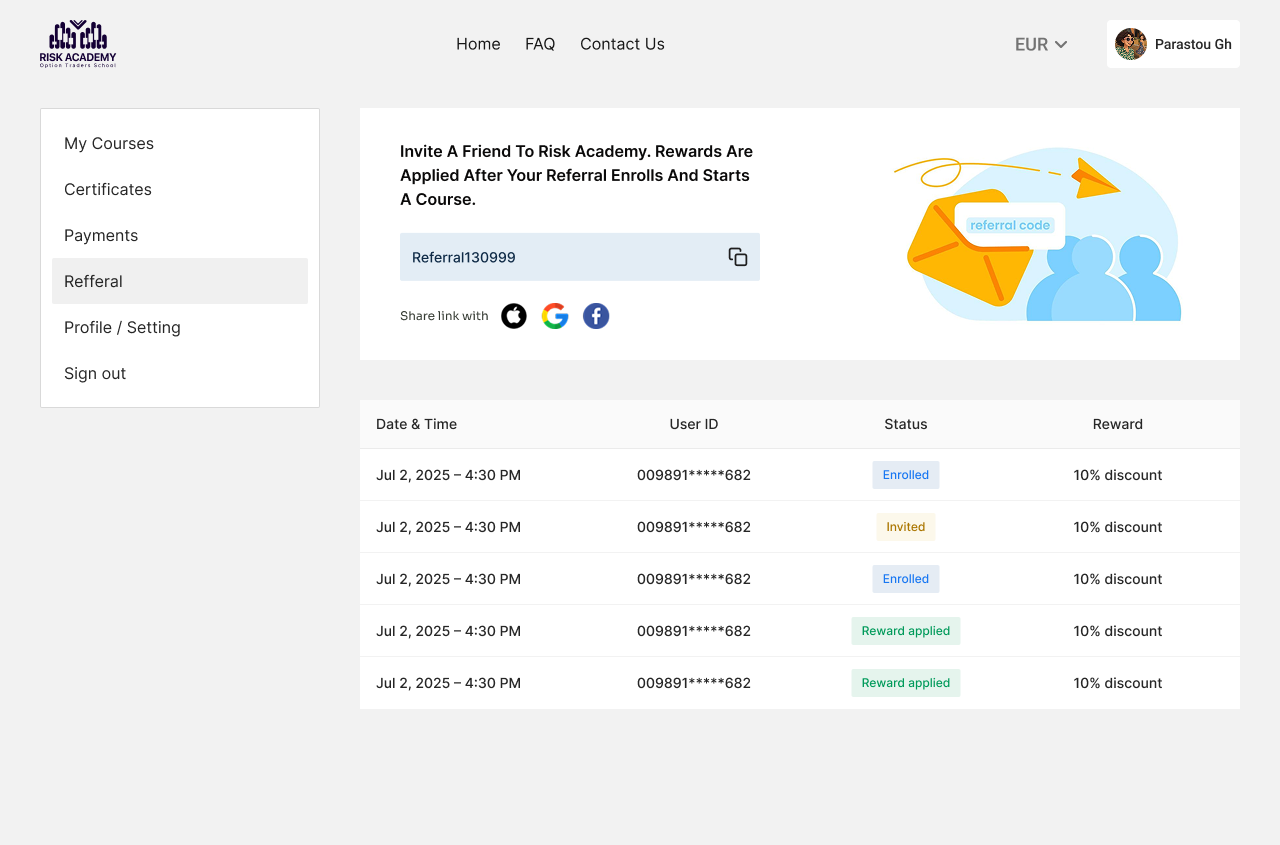Share link via Apple icon
Image resolution: width=1280 pixels, height=845 pixels.
[514, 316]
